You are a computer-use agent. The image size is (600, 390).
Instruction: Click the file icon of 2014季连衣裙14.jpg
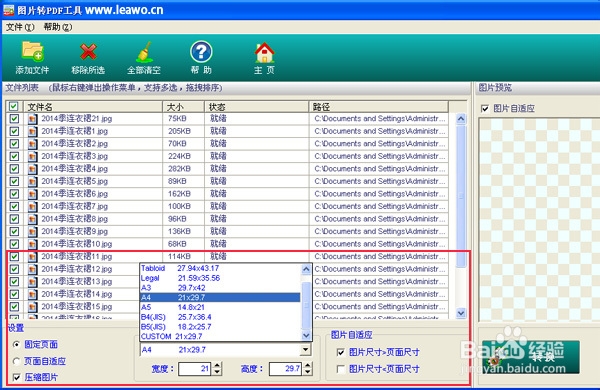[33, 294]
